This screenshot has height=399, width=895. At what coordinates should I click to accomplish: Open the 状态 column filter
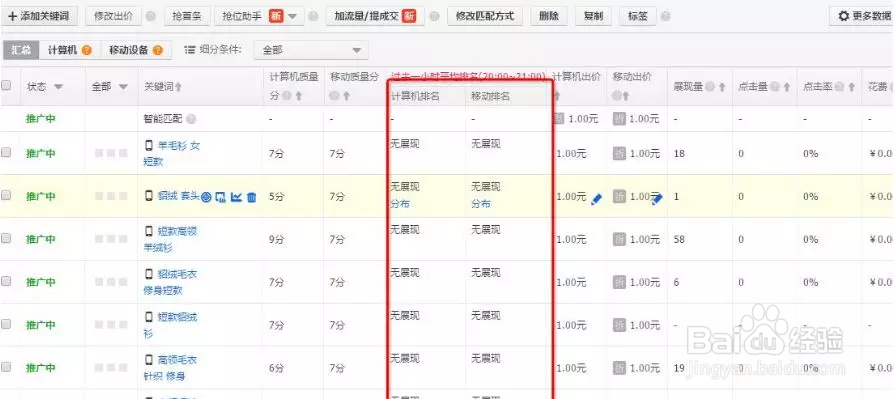click(x=58, y=87)
